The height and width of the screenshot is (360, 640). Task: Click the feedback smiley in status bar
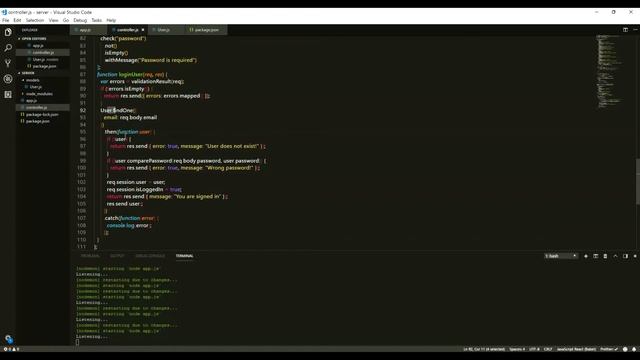pyautogui.click(x=625, y=349)
